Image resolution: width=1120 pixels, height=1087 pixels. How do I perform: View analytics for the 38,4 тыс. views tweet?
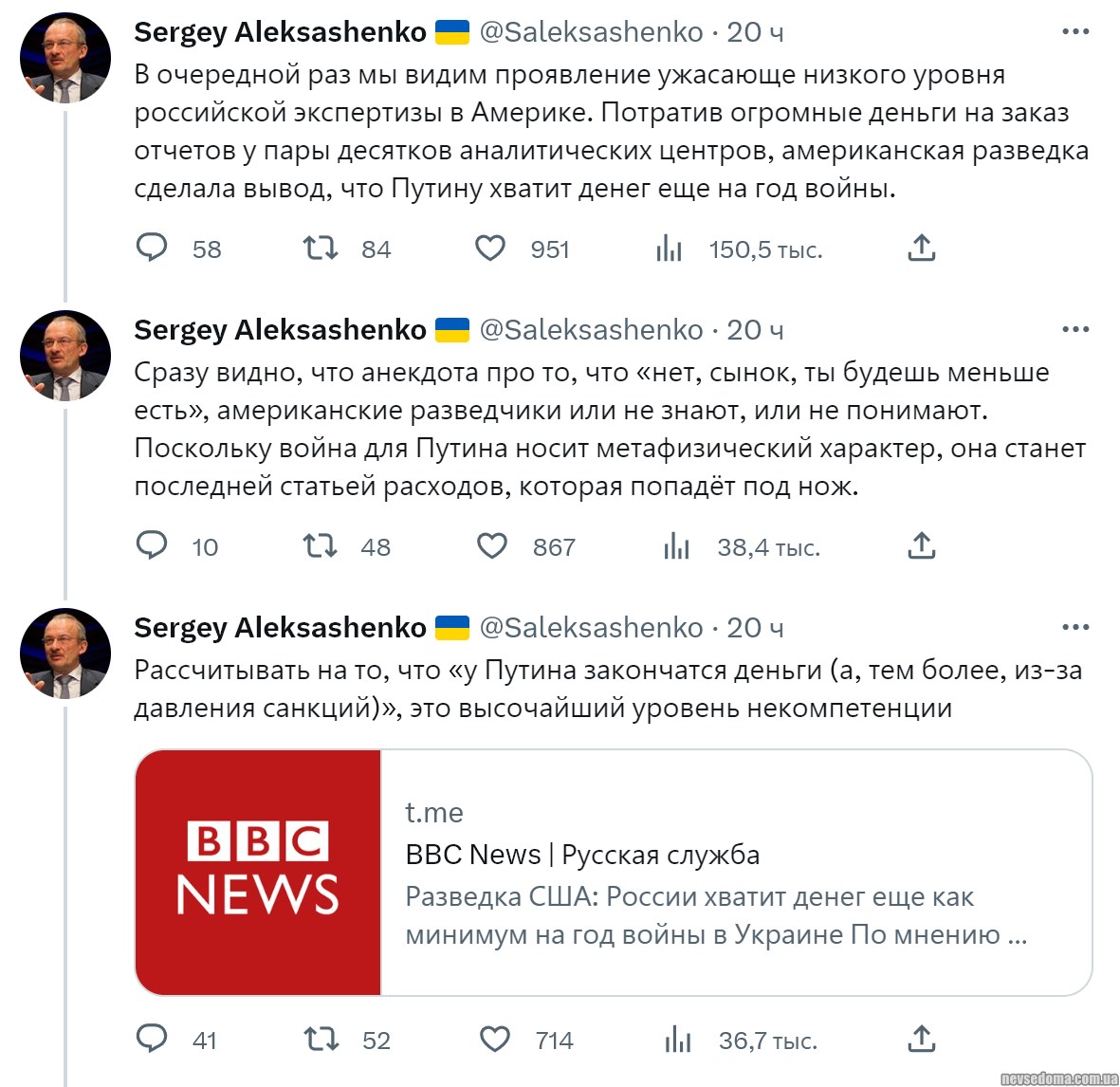pos(676,546)
